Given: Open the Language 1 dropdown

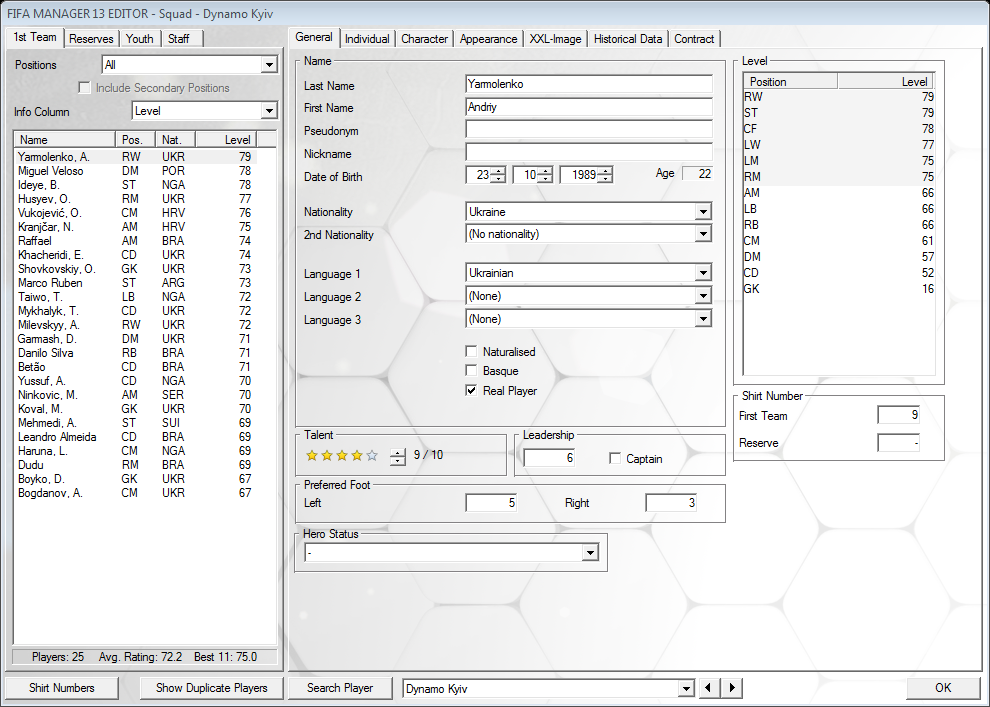Looking at the screenshot, I should 703,273.
